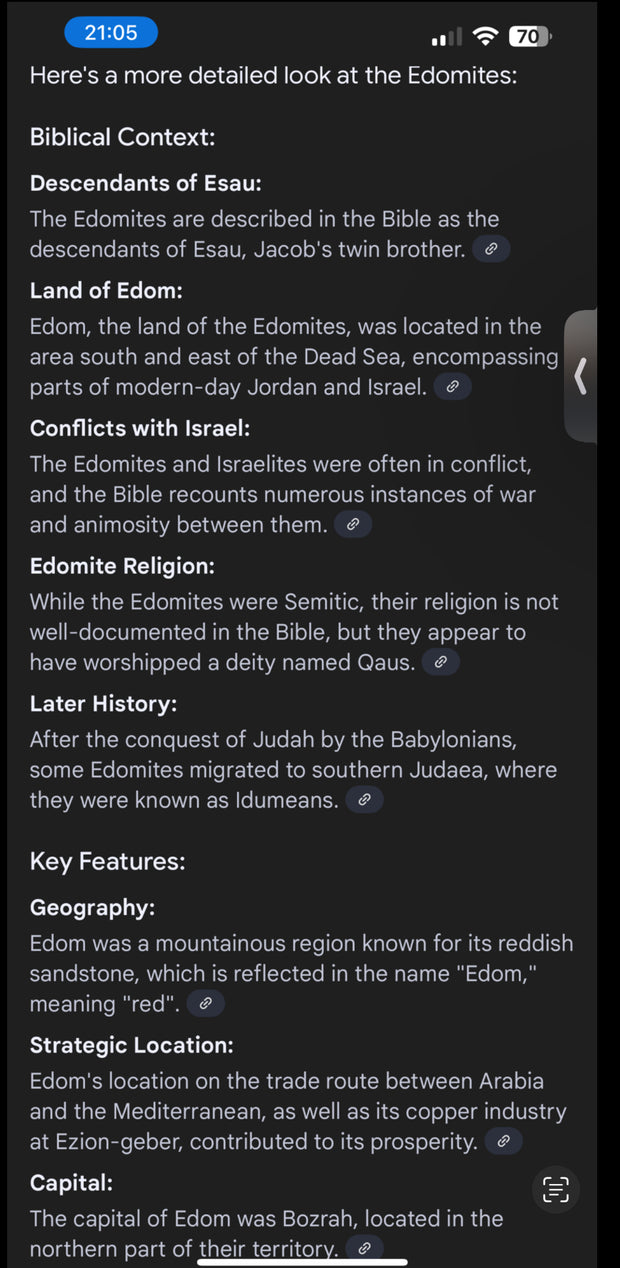Tap the status bar time 21:05
The image size is (620, 1268).
click(x=111, y=33)
